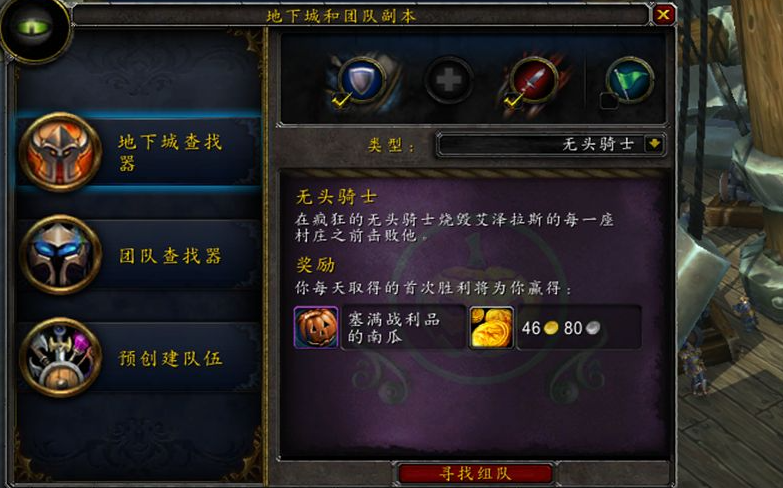Uncheck the damage role checkbox

(512, 100)
